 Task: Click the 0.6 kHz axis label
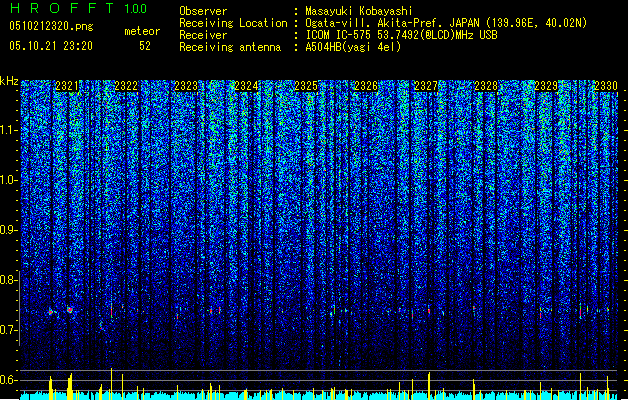pos(9,380)
